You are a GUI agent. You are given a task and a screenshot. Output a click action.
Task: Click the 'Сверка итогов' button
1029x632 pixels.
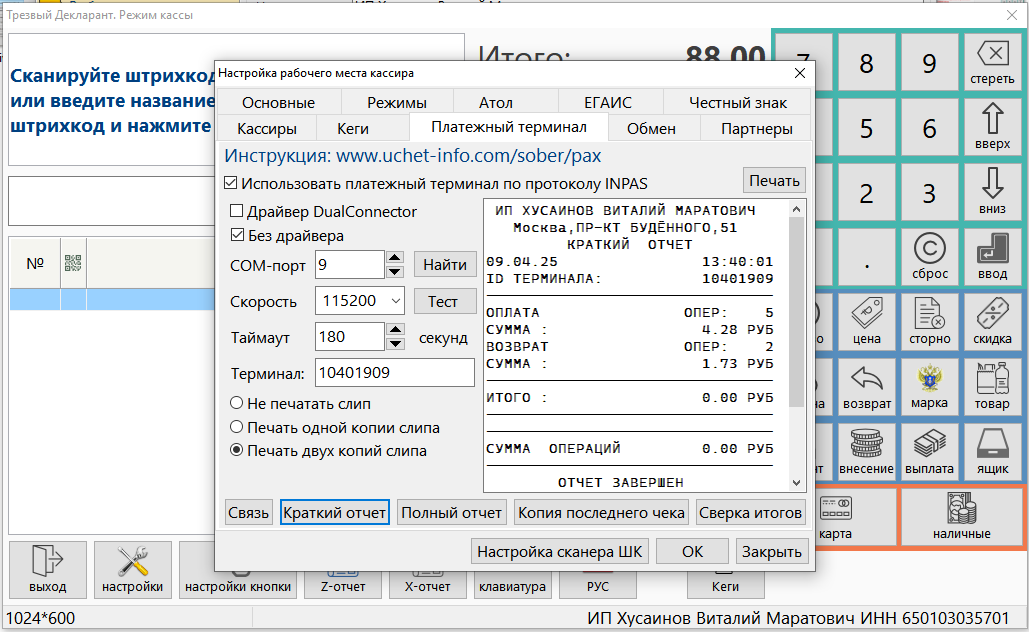[750, 513]
